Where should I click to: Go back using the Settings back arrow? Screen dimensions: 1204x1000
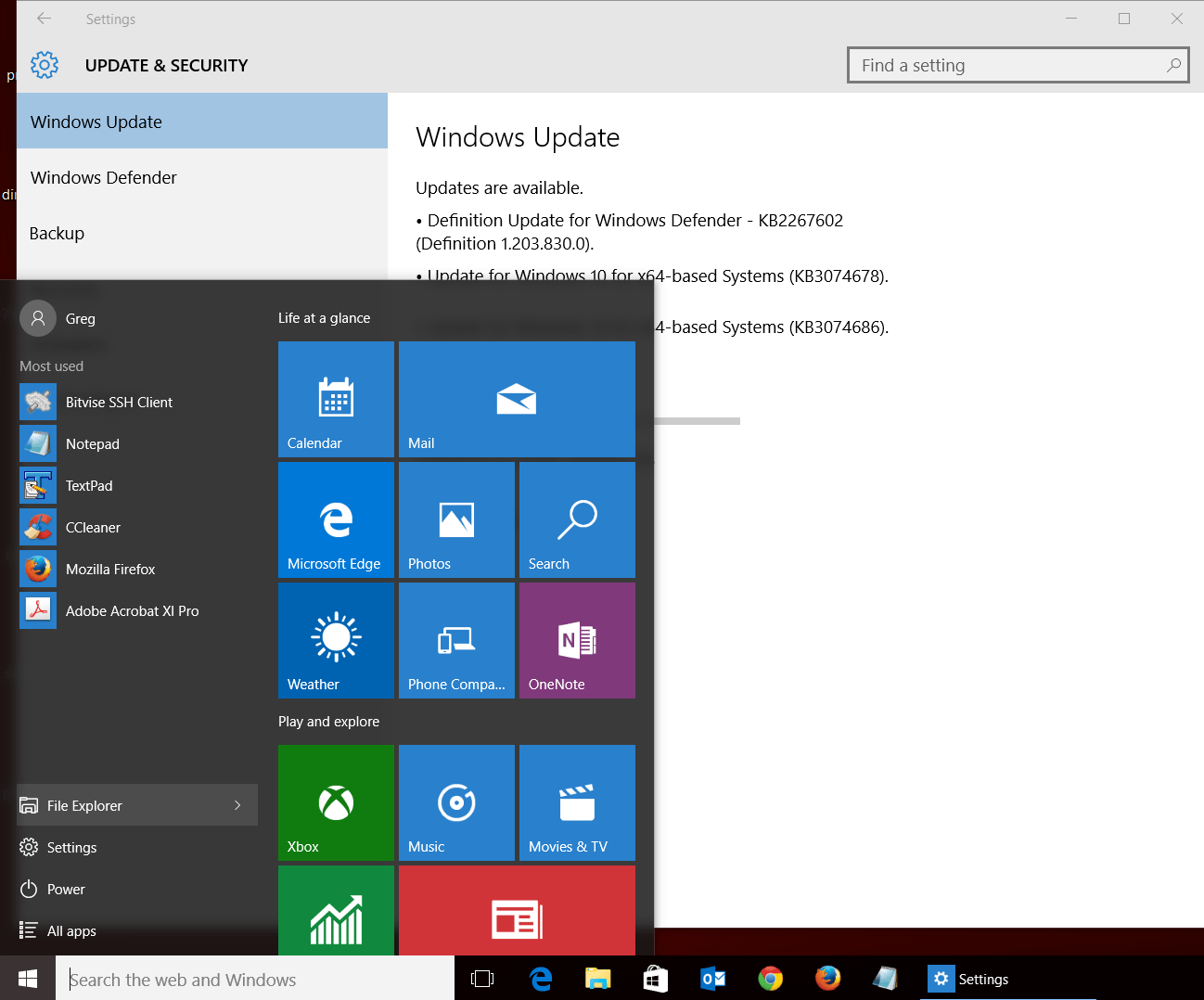point(44,19)
